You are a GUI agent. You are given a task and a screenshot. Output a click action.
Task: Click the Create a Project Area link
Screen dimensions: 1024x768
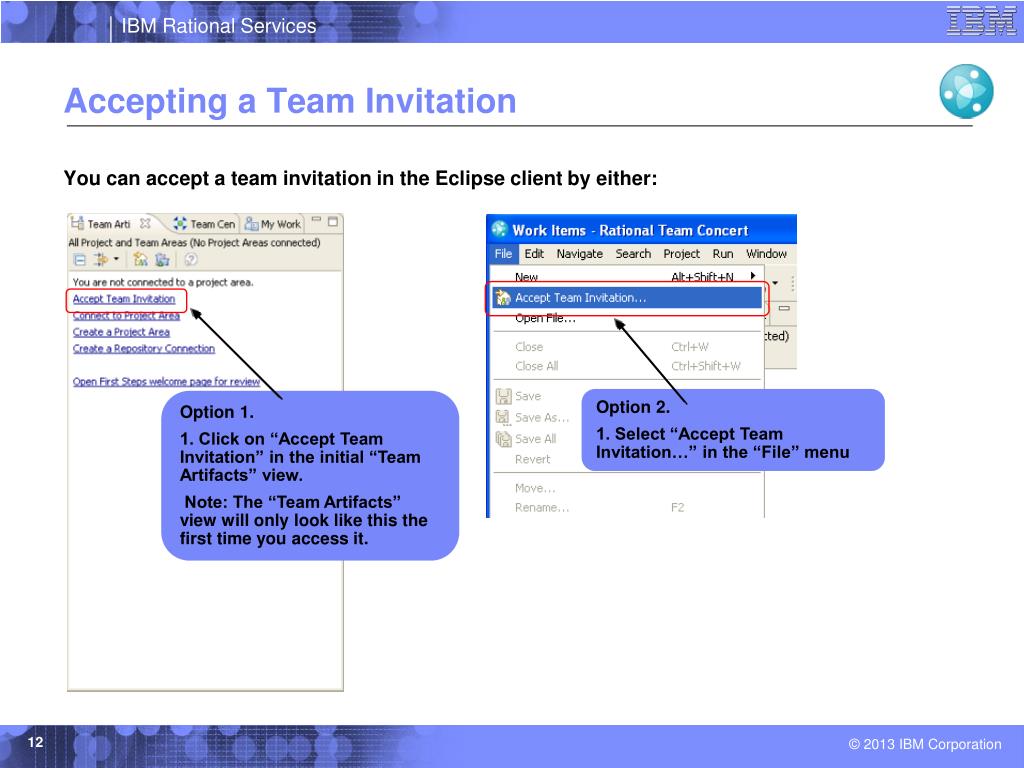(121, 332)
